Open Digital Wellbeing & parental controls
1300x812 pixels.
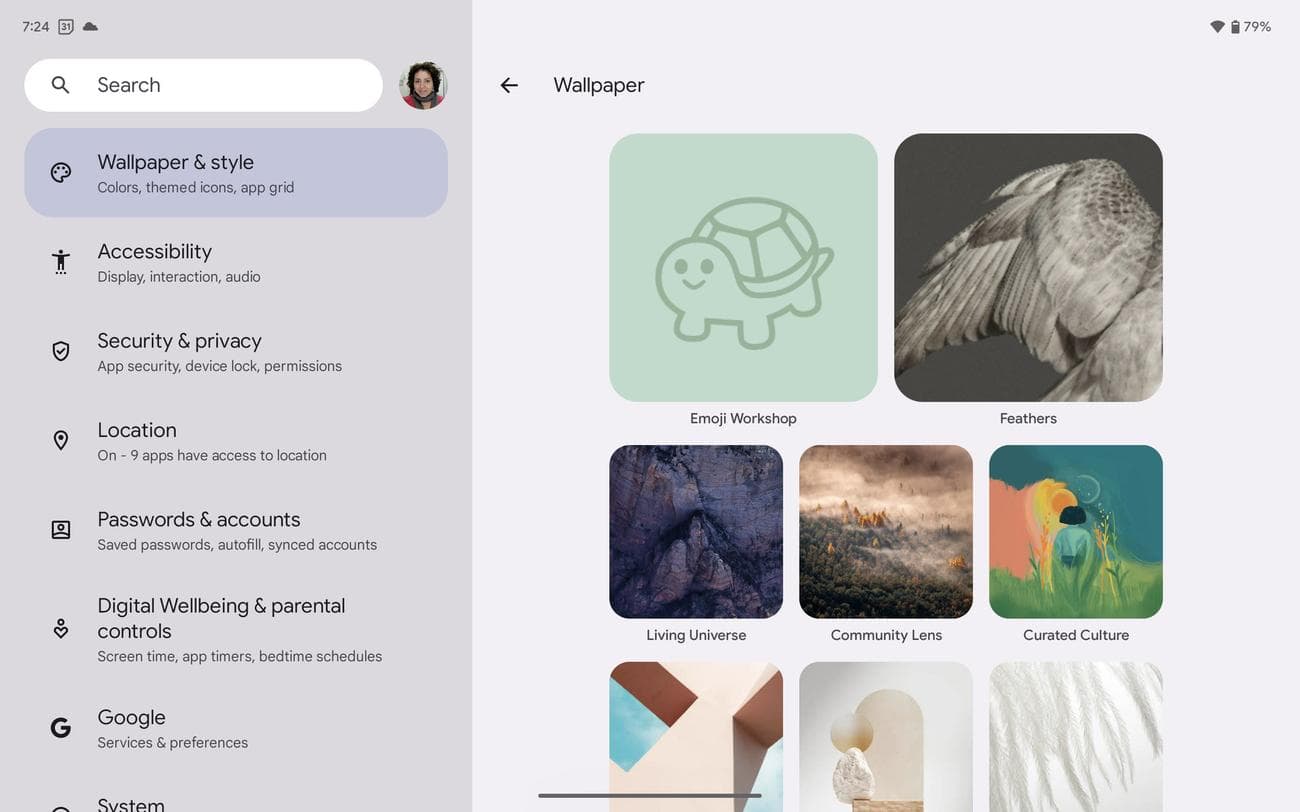click(x=236, y=629)
